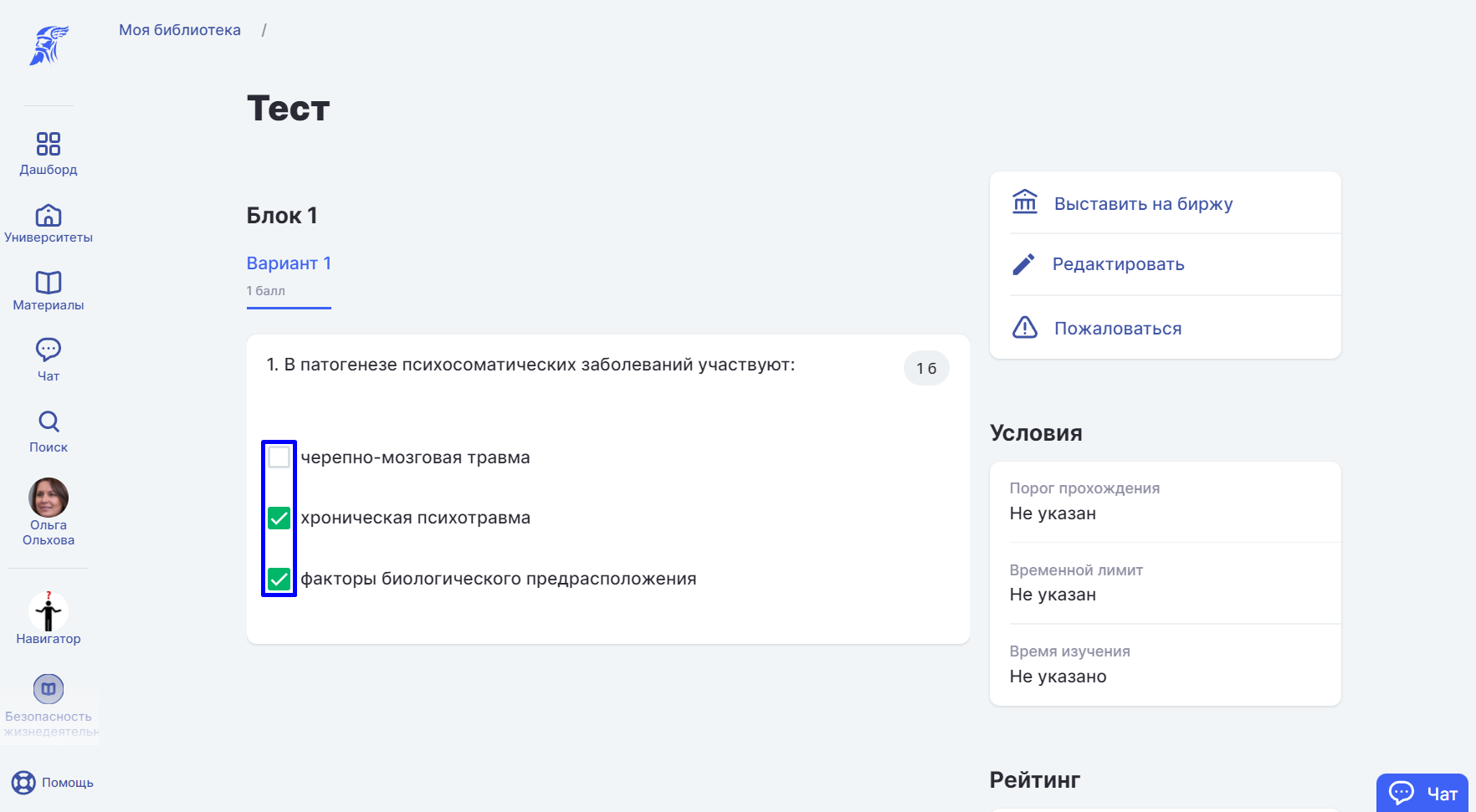
Task: Click the Время изучения value Не указано
Action: click(1058, 677)
